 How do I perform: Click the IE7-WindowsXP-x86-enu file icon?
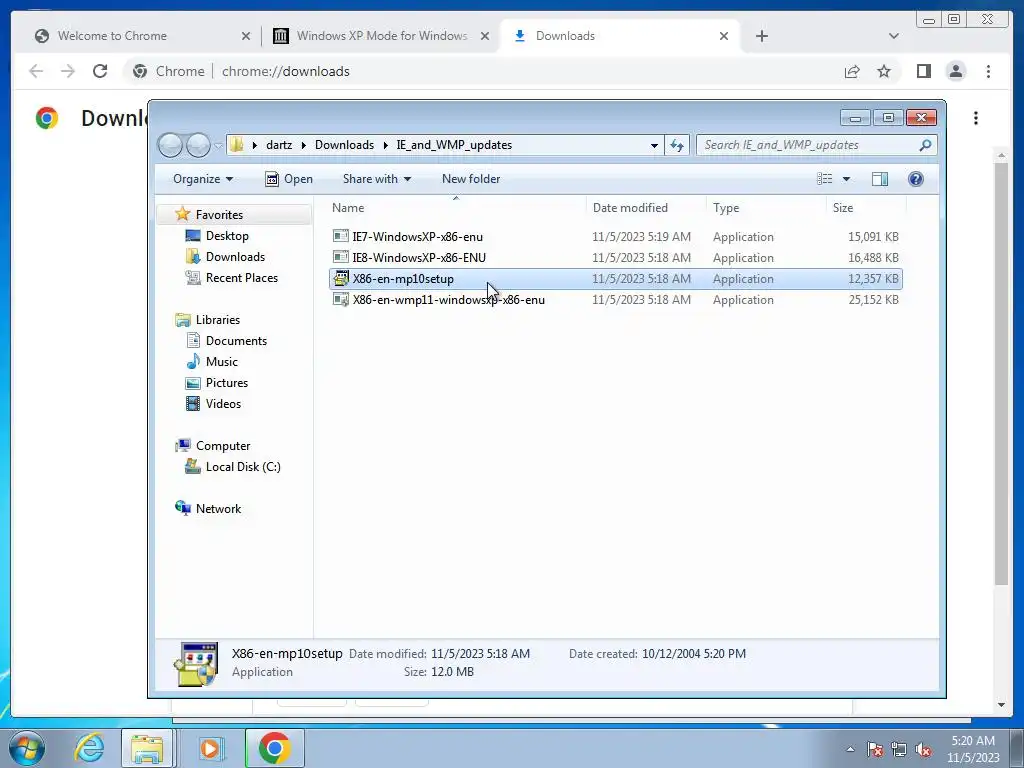click(340, 236)
